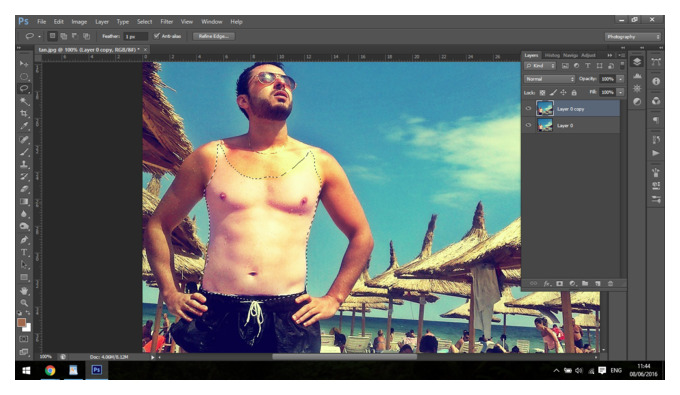Screen dimensions: 680x395
Task: Select the Path Selection tool
Action: 23,264
